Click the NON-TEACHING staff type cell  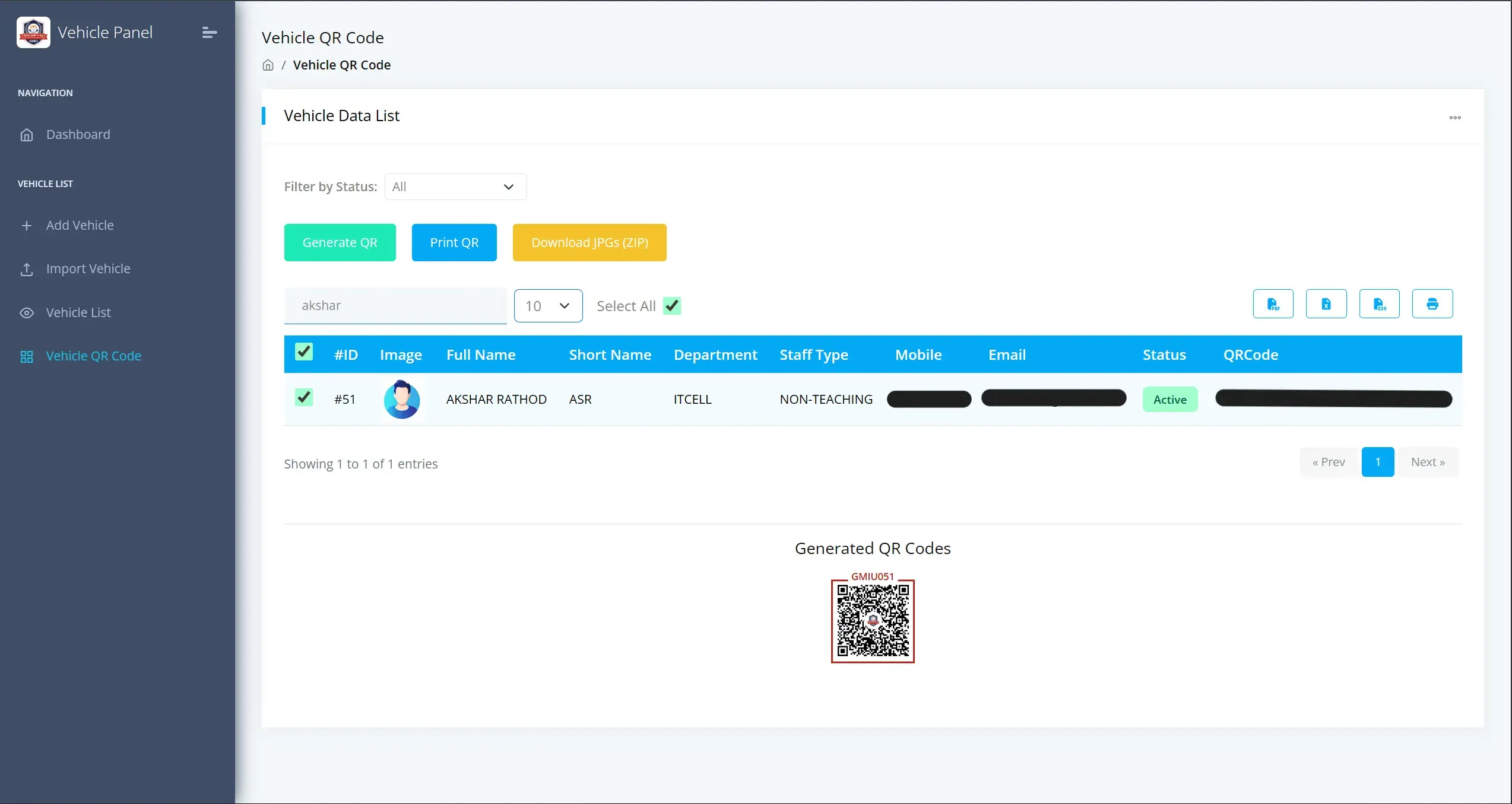point(826,400)
